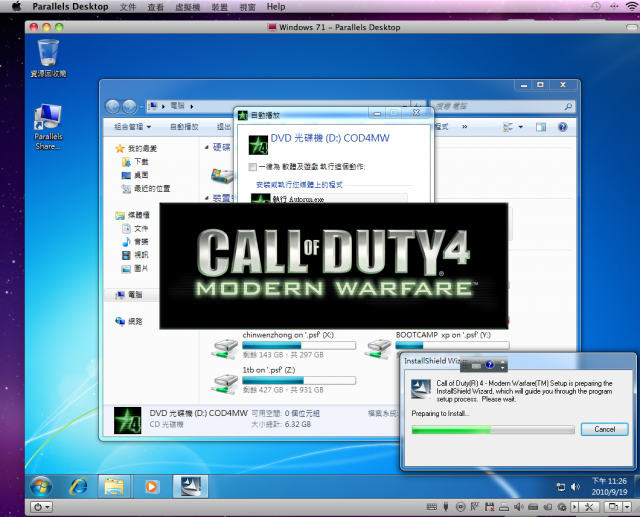Image resolution: width=640 pixels, height=517 pixels.
Task: Select the BOOTCAMP xp Y: network drive
Action: tap(438, 345)
